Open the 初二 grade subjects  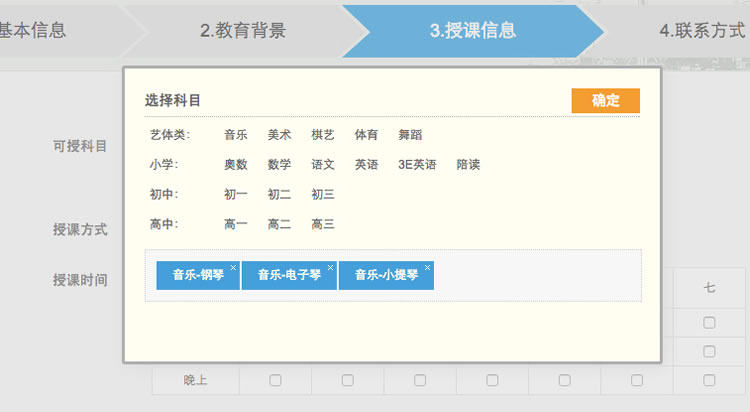click(279, 194)
